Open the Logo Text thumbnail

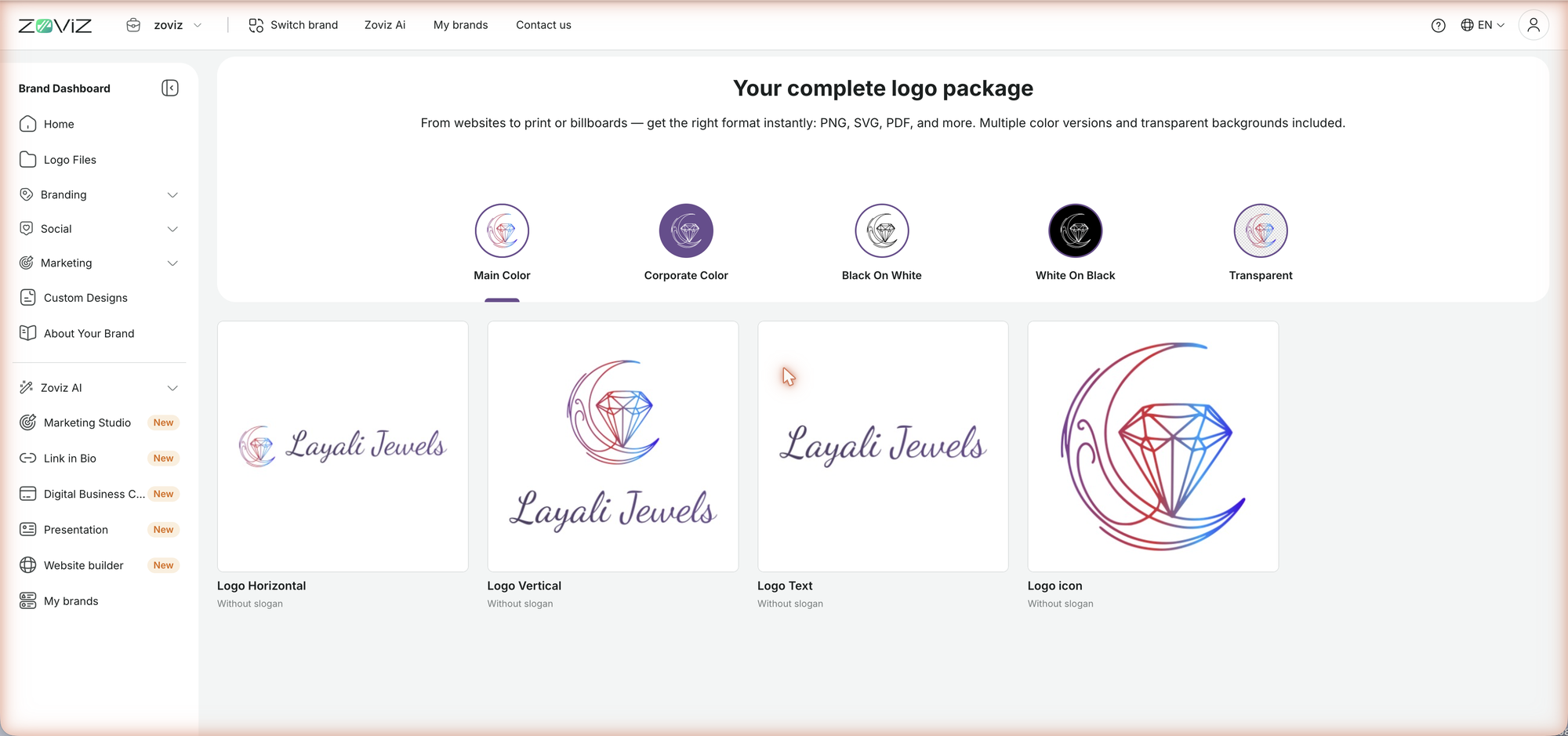pyautogui.click(x=883, y=446)
